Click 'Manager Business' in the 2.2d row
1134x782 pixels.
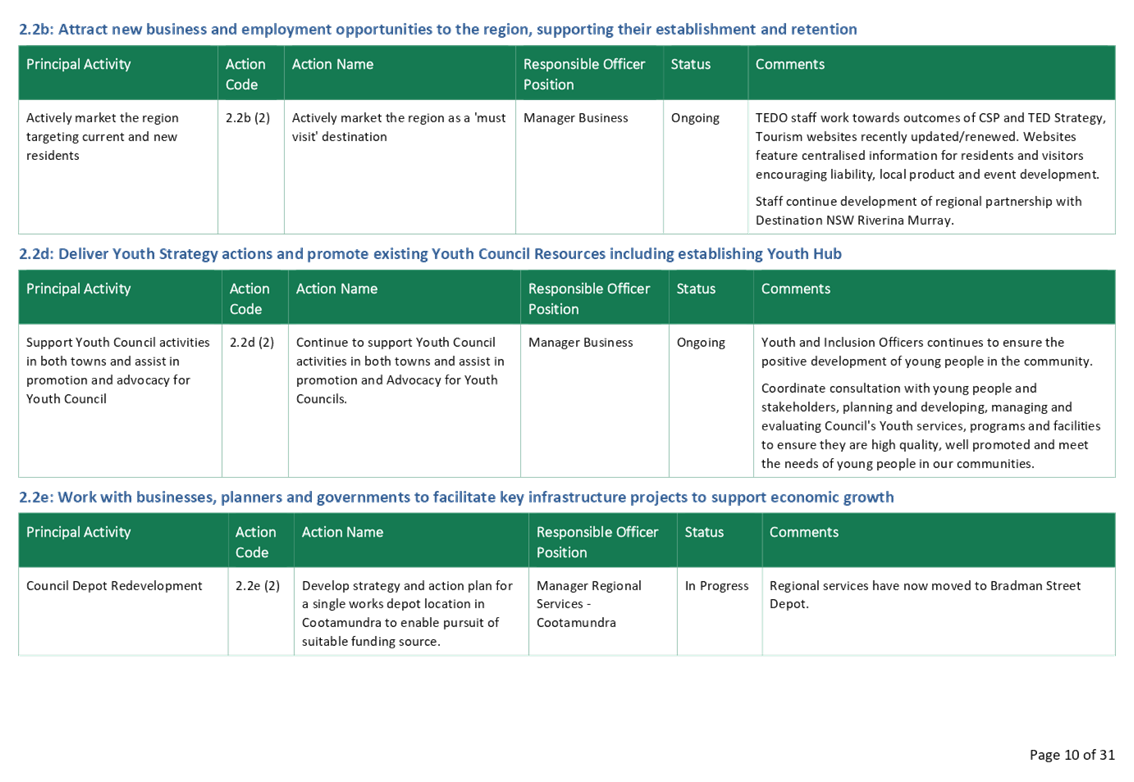[x=581, y=342]
